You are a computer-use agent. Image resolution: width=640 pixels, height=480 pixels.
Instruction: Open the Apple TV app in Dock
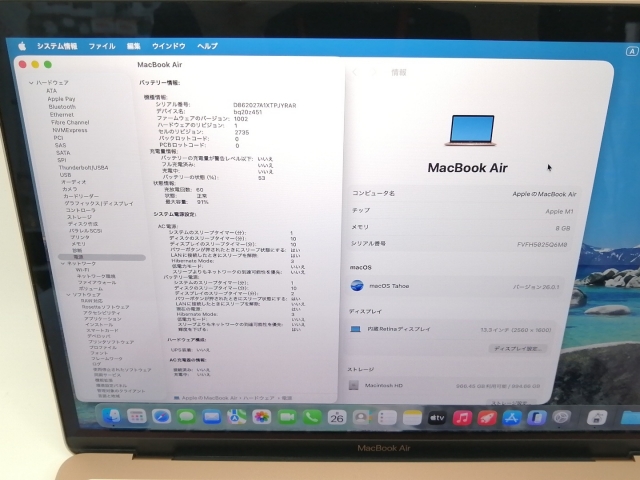[437, 418]
